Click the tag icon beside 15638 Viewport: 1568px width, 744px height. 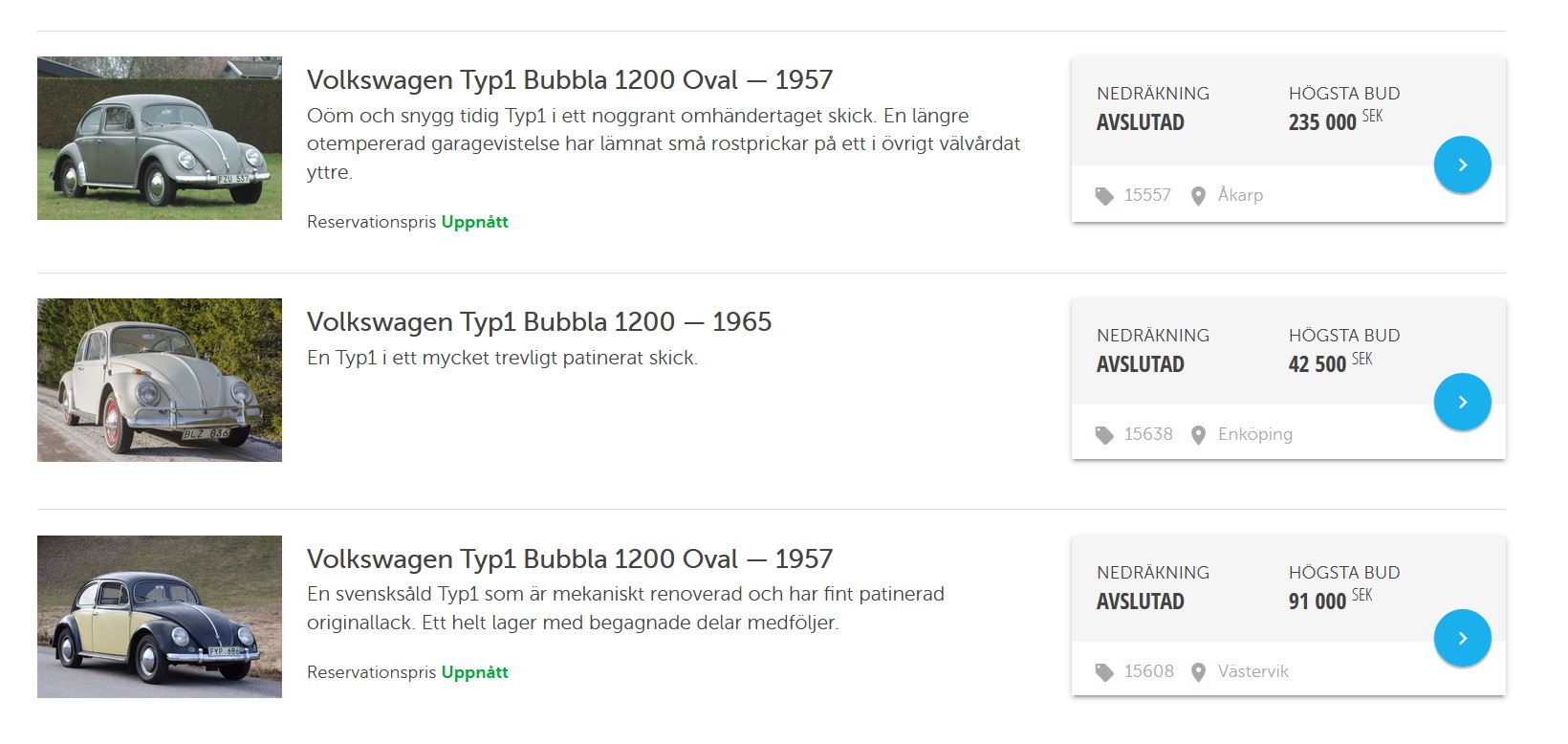(x=1104, y=435)
